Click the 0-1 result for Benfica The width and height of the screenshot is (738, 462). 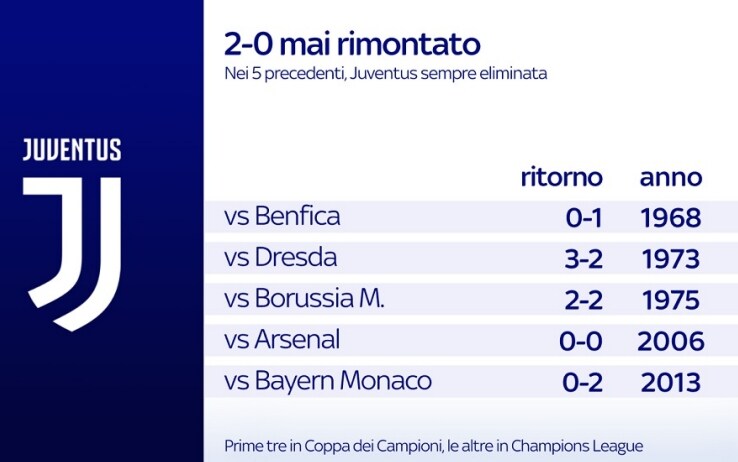tap(584, 218)
